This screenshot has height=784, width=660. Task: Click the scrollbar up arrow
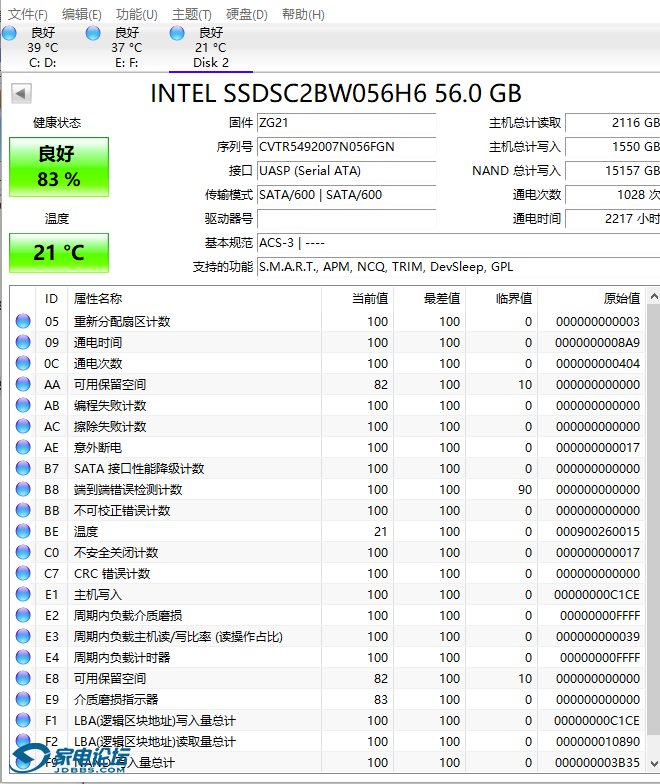pyautogui.click(x=654, y=296)
